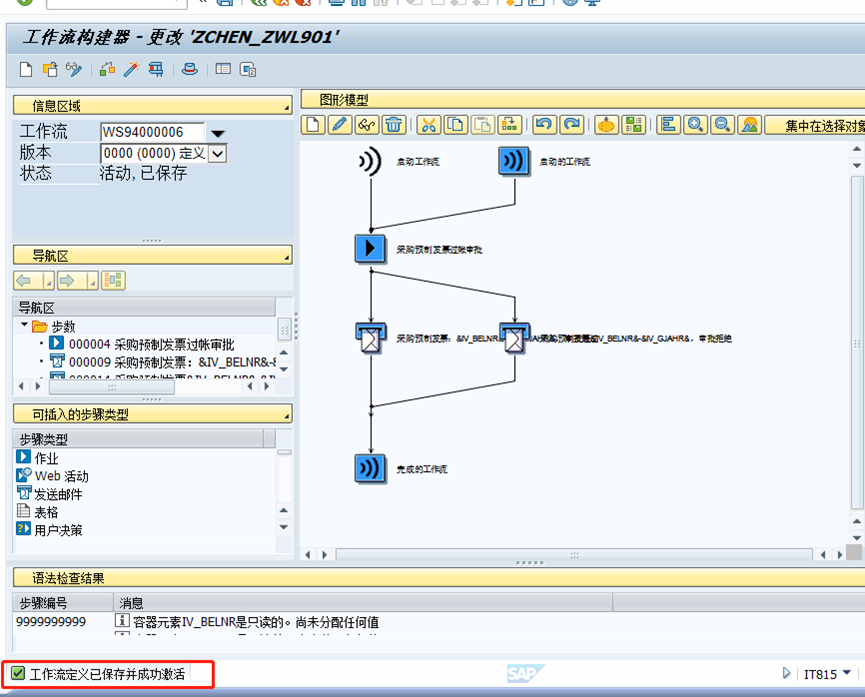The width and height of the screenshot is (865, 697).
Task: Click the pencil change icon in graphic toolbar
Action: [x=340, y=125]
